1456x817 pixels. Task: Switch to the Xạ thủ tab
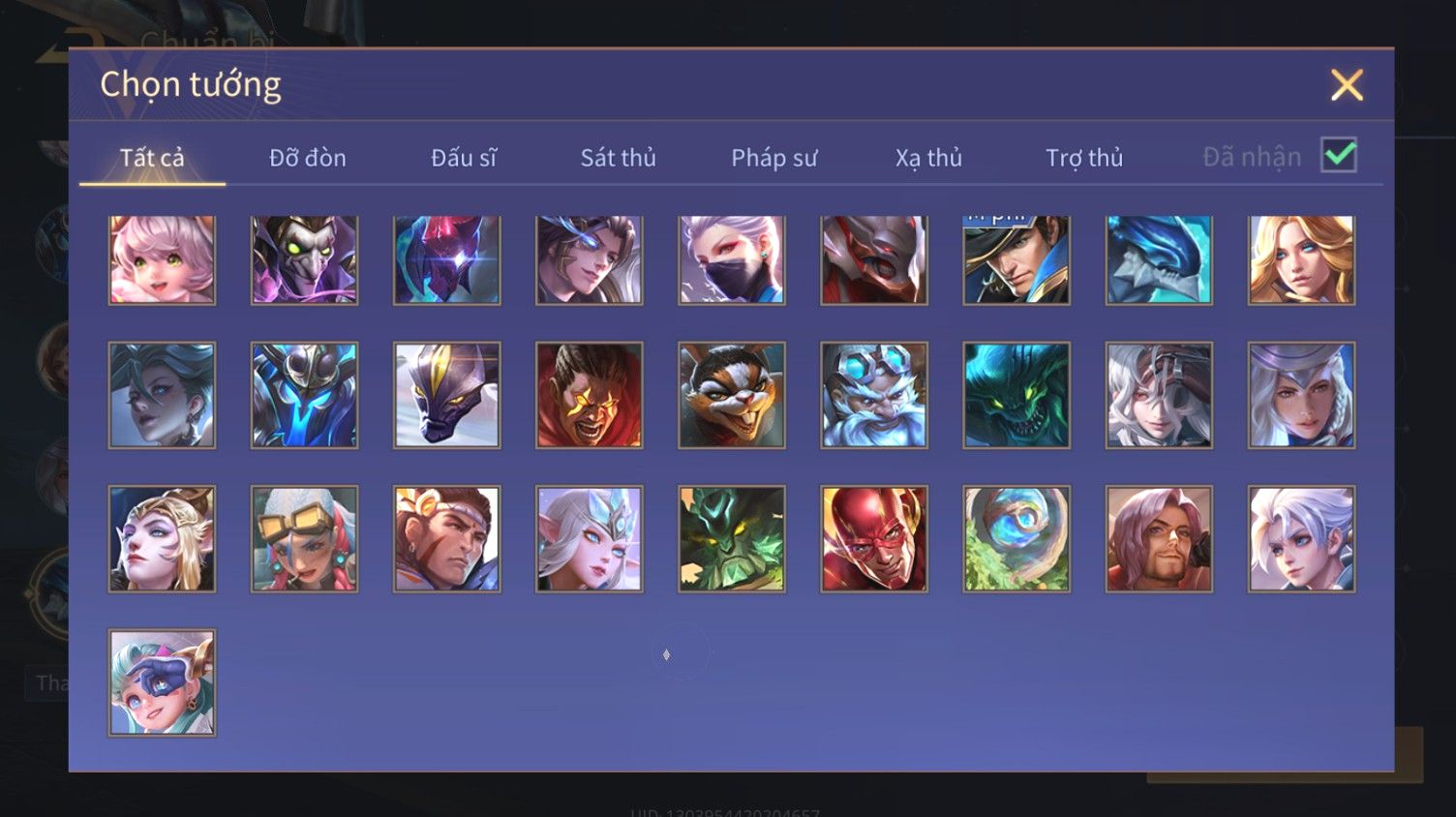928,158
